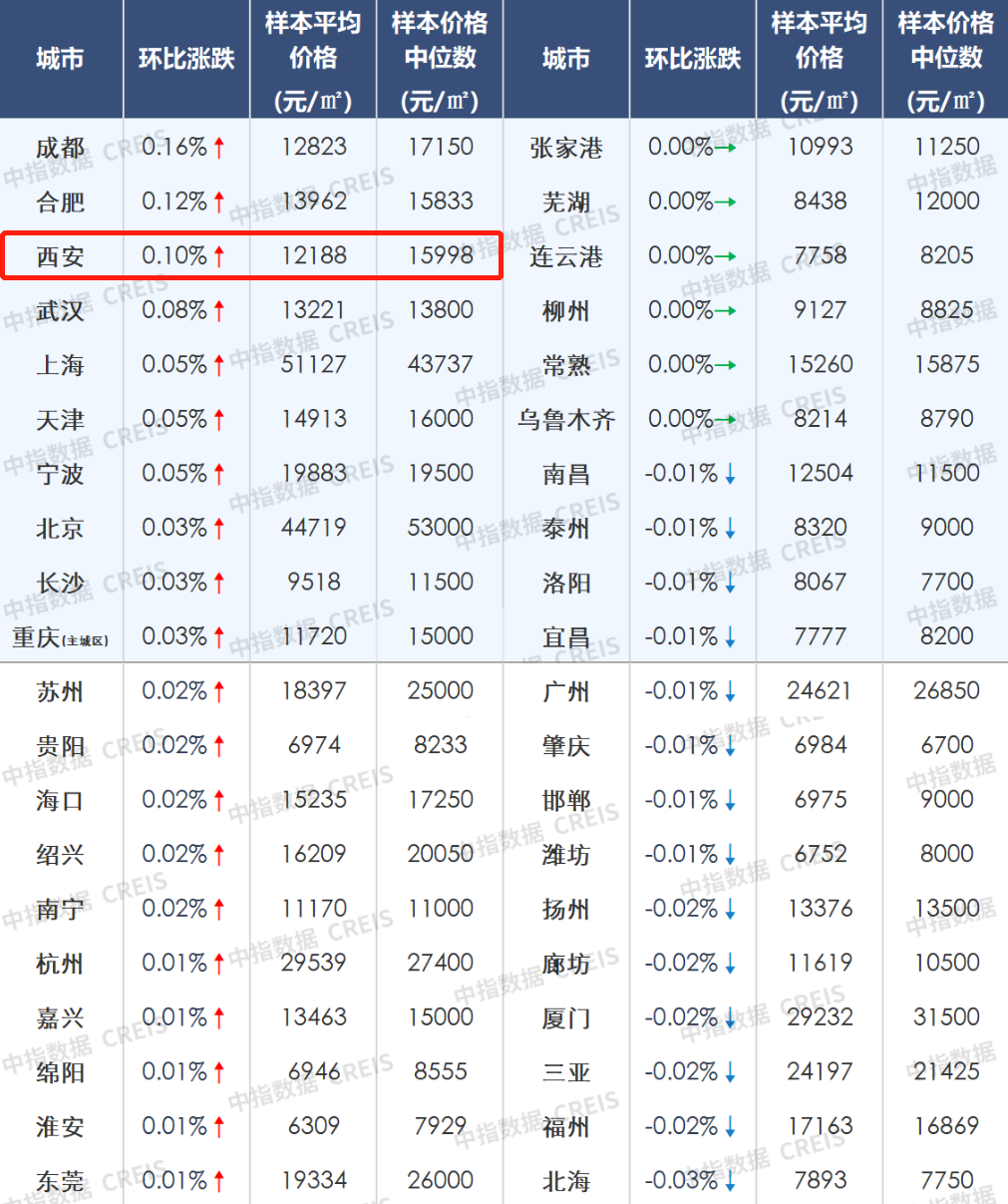Select the city cell 长沙

pos(60,583)
